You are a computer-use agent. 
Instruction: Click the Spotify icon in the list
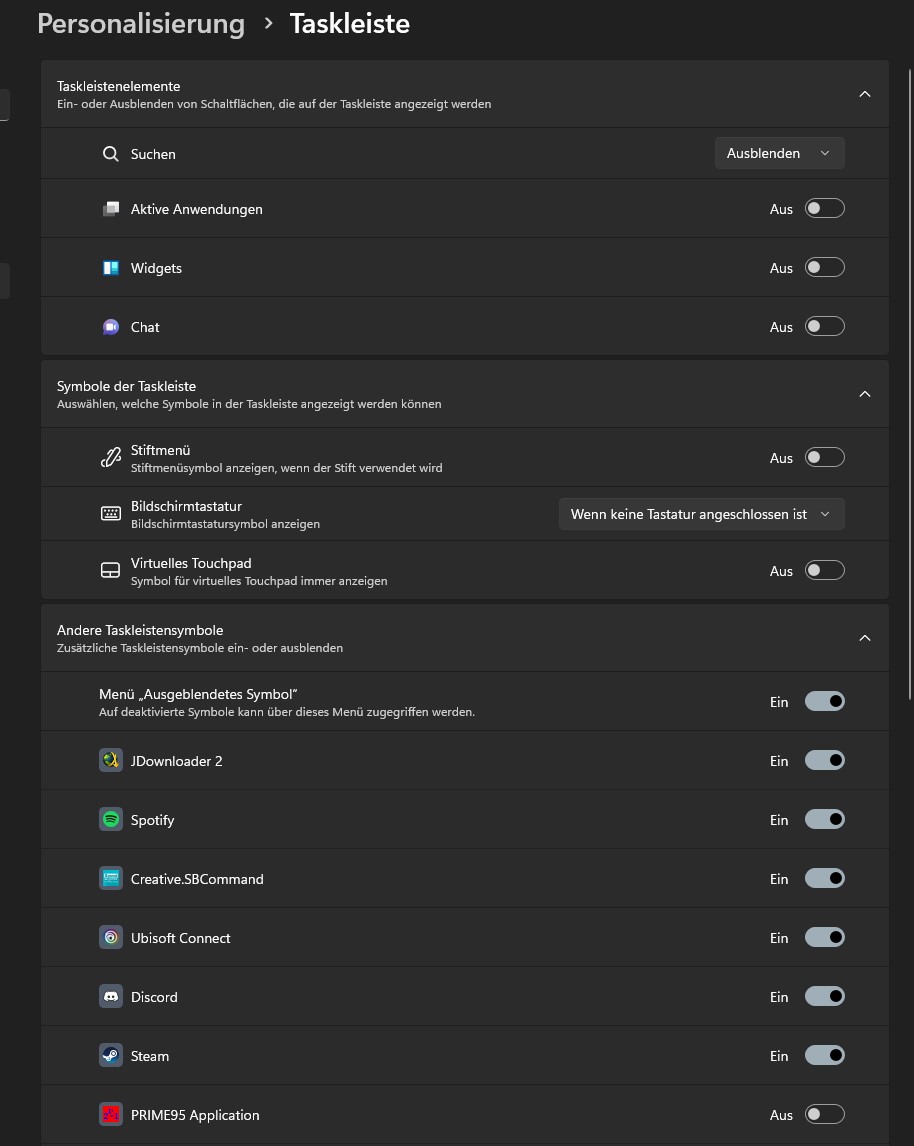[111, 820]
